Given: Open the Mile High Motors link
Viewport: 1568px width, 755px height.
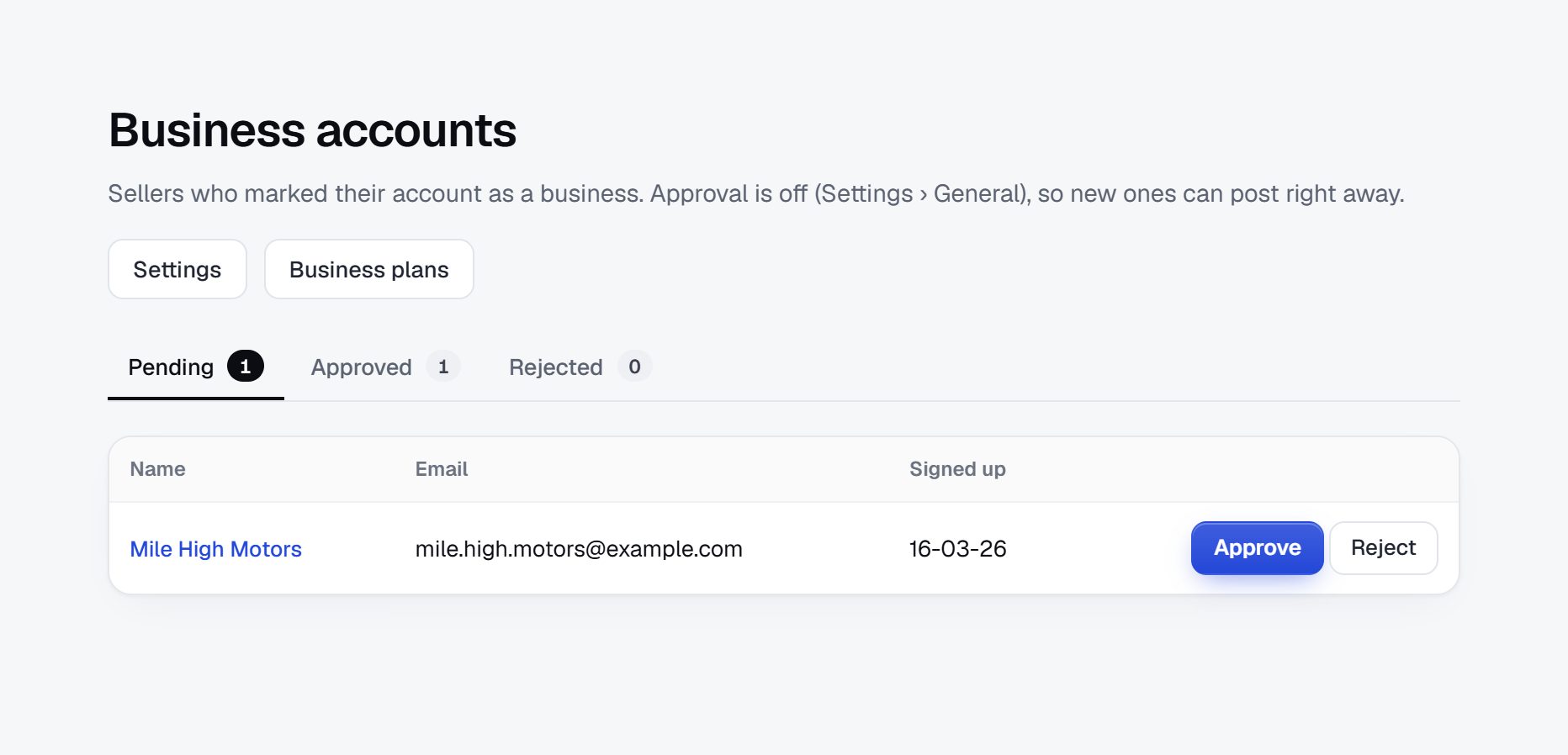Looking at the screenshot, I should 215,549.
